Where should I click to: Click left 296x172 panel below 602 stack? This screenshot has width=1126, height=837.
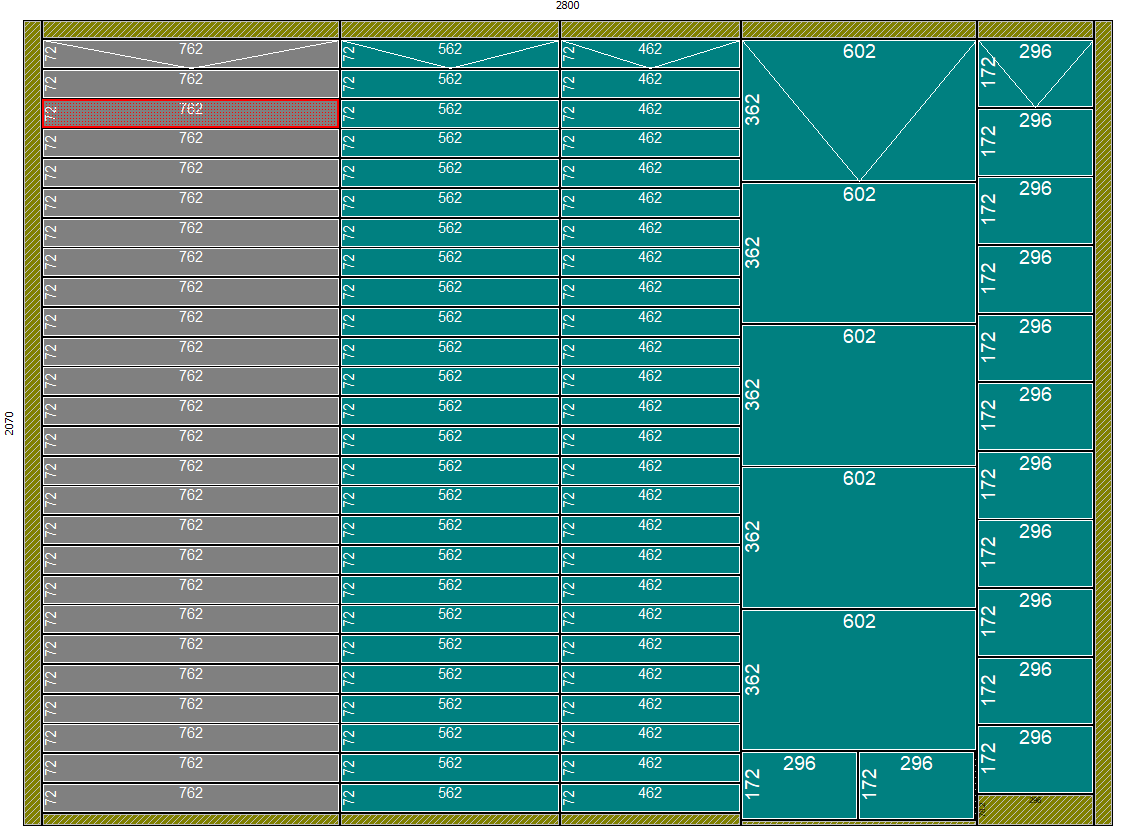pos(799,785)
